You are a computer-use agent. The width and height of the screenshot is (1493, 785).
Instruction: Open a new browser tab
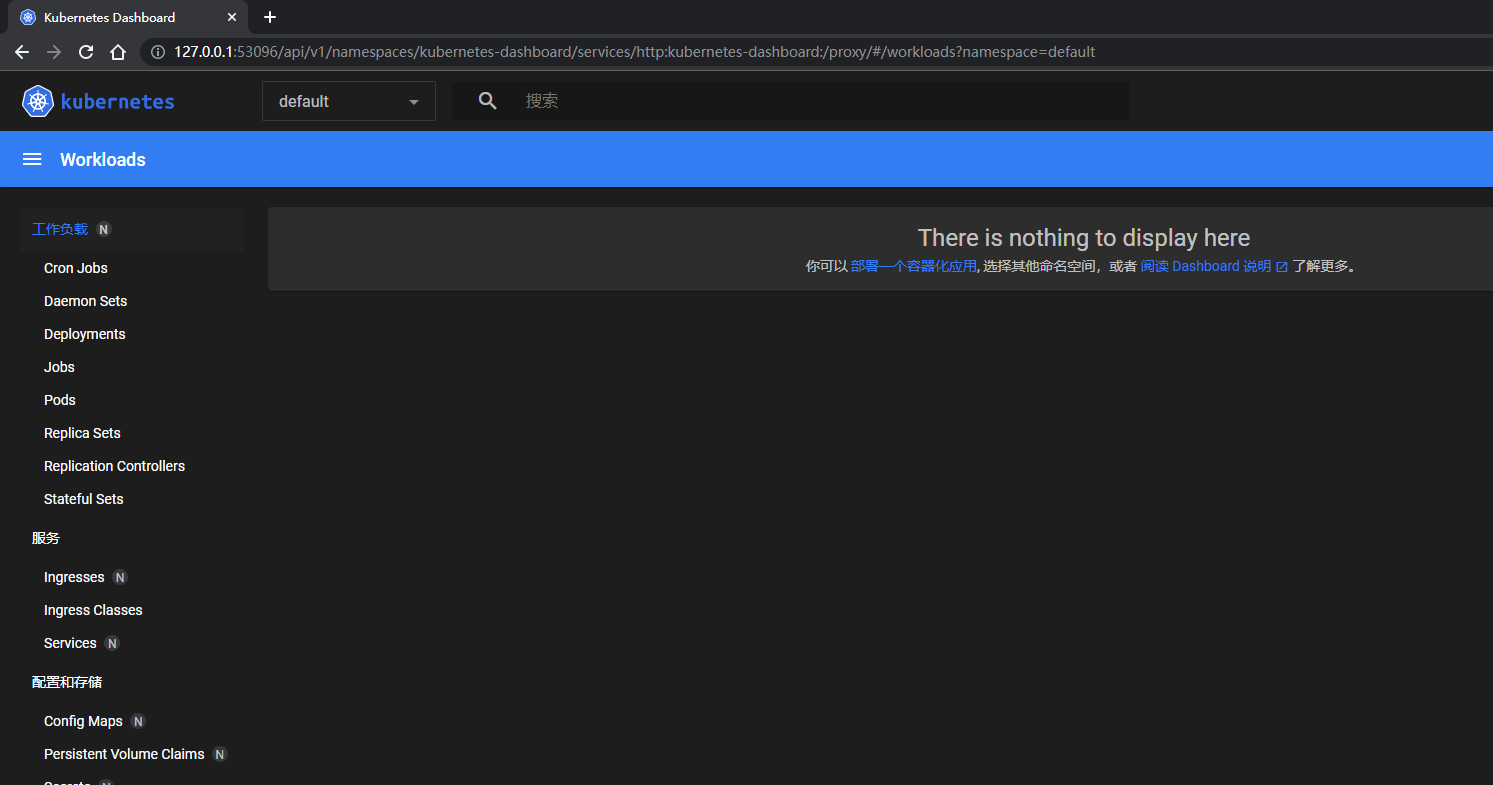(269, 17)
